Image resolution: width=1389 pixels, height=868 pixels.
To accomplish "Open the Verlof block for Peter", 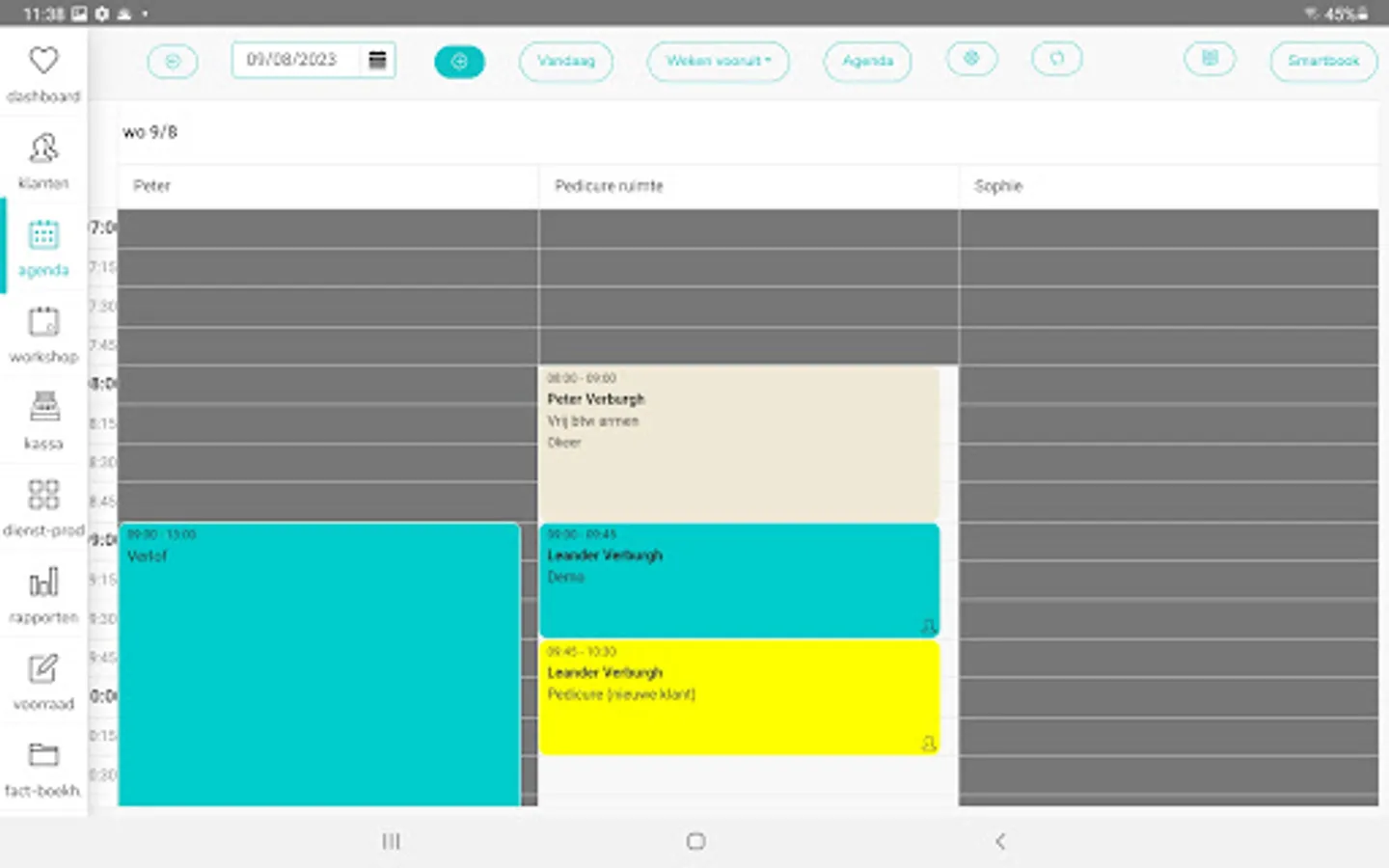I will pyautogui.click(x=319, y=665).
